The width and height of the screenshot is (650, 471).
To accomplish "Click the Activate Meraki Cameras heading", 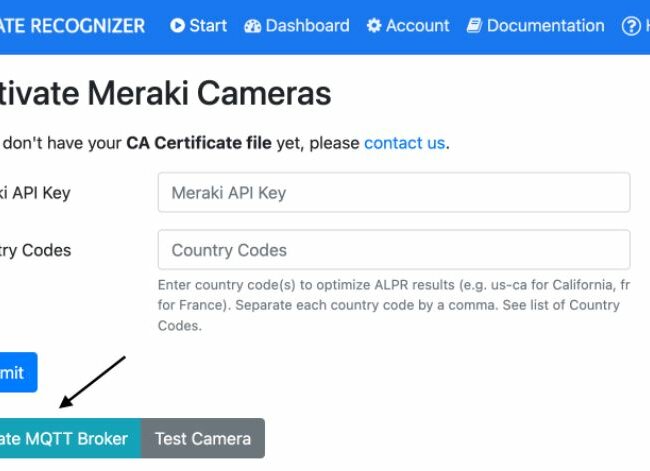I will [x=166, y=93].
